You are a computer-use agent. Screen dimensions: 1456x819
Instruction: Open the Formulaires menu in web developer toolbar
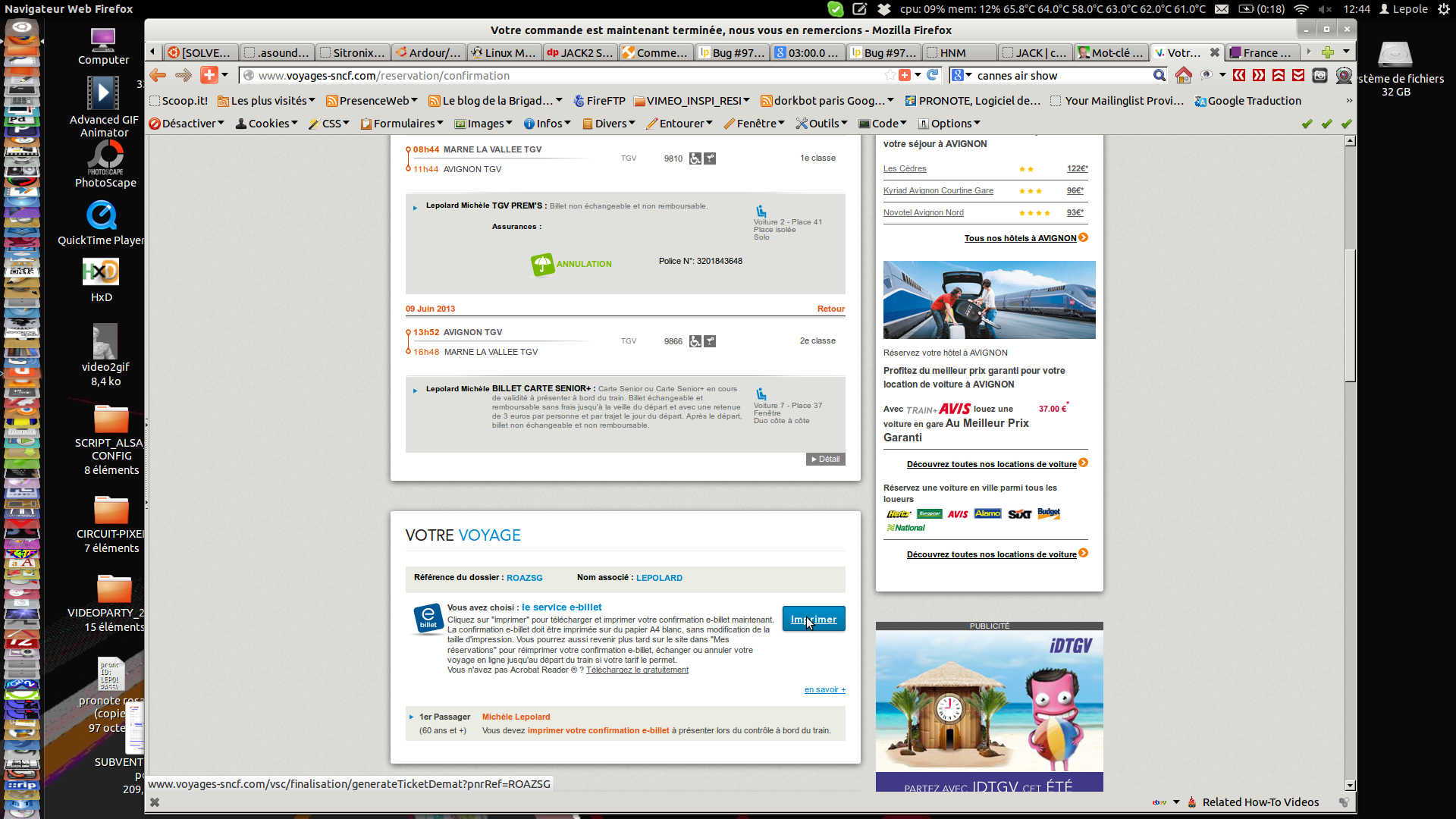point(402,124)
